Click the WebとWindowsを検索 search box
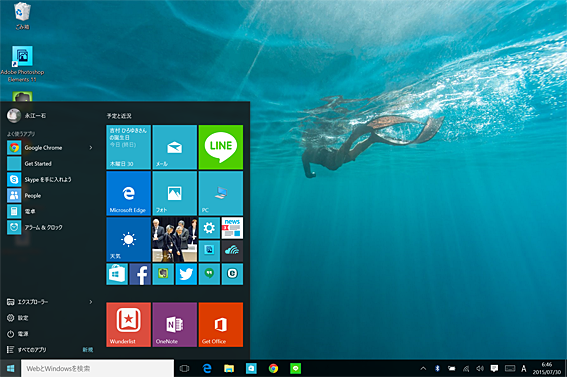Screen dimensions: 567x377 tap(97, 368)
